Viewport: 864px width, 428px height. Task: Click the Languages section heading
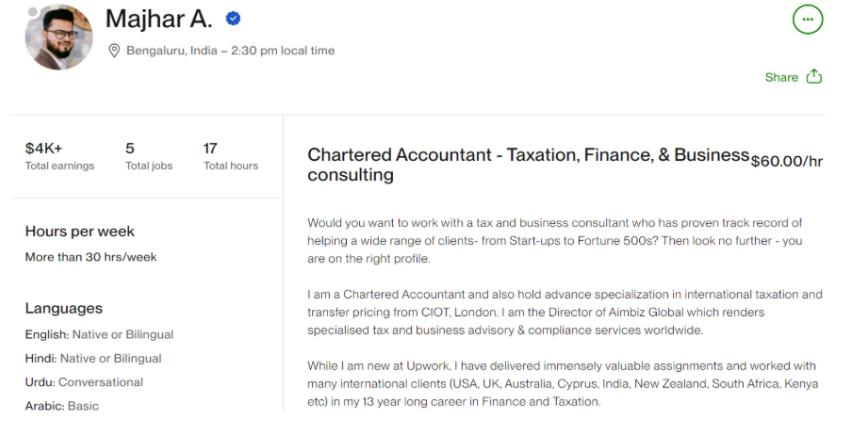[x=64, y=308]
